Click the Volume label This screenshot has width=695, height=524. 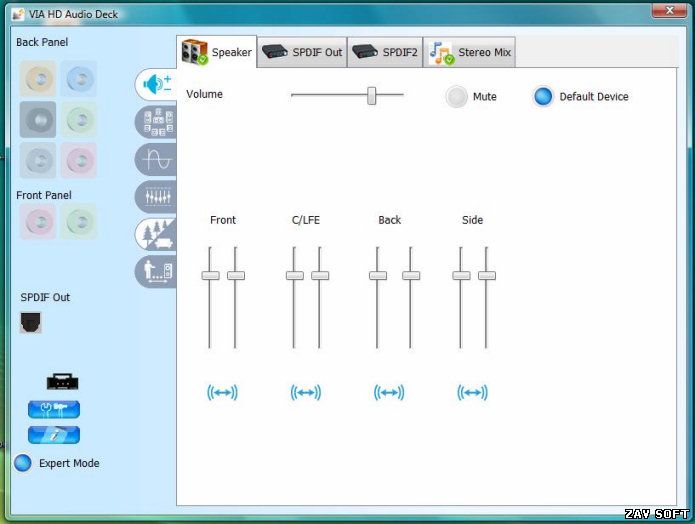coord(204,94)
